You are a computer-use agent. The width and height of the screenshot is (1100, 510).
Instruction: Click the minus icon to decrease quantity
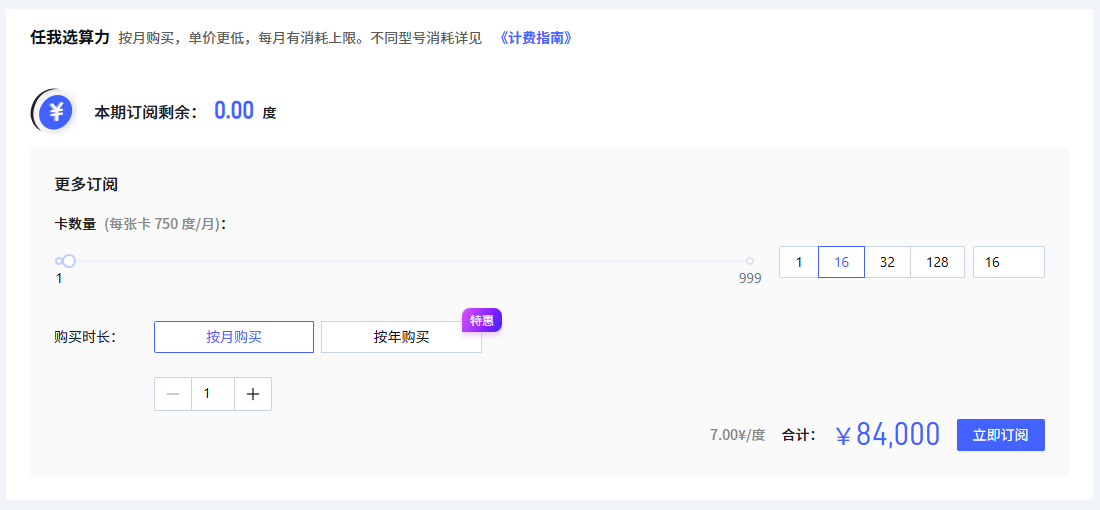[x=173, y=394]
